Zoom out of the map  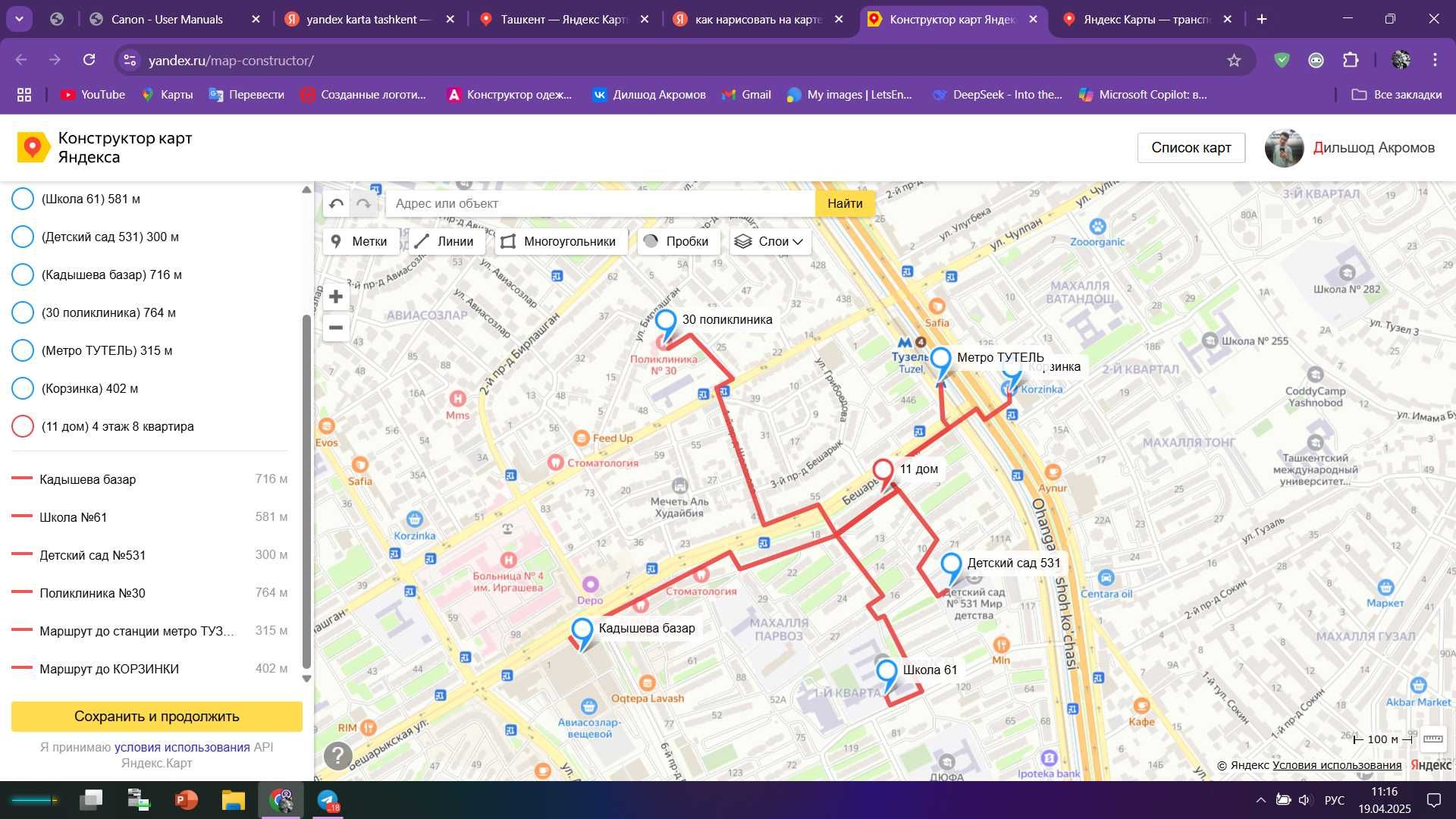tap(336, 328)
